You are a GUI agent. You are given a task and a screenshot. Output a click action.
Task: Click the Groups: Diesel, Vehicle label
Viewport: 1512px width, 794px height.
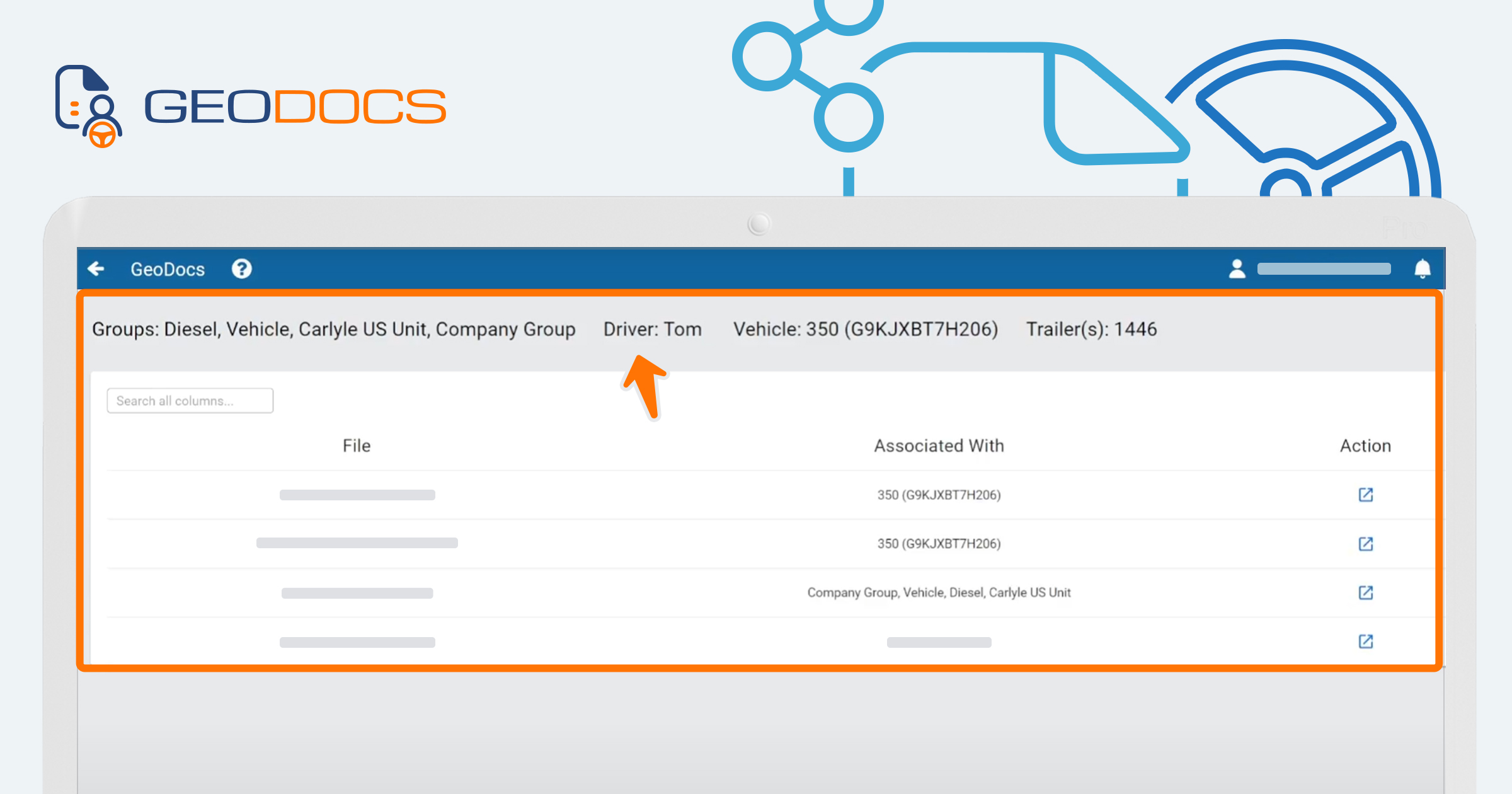pos(334,329)
